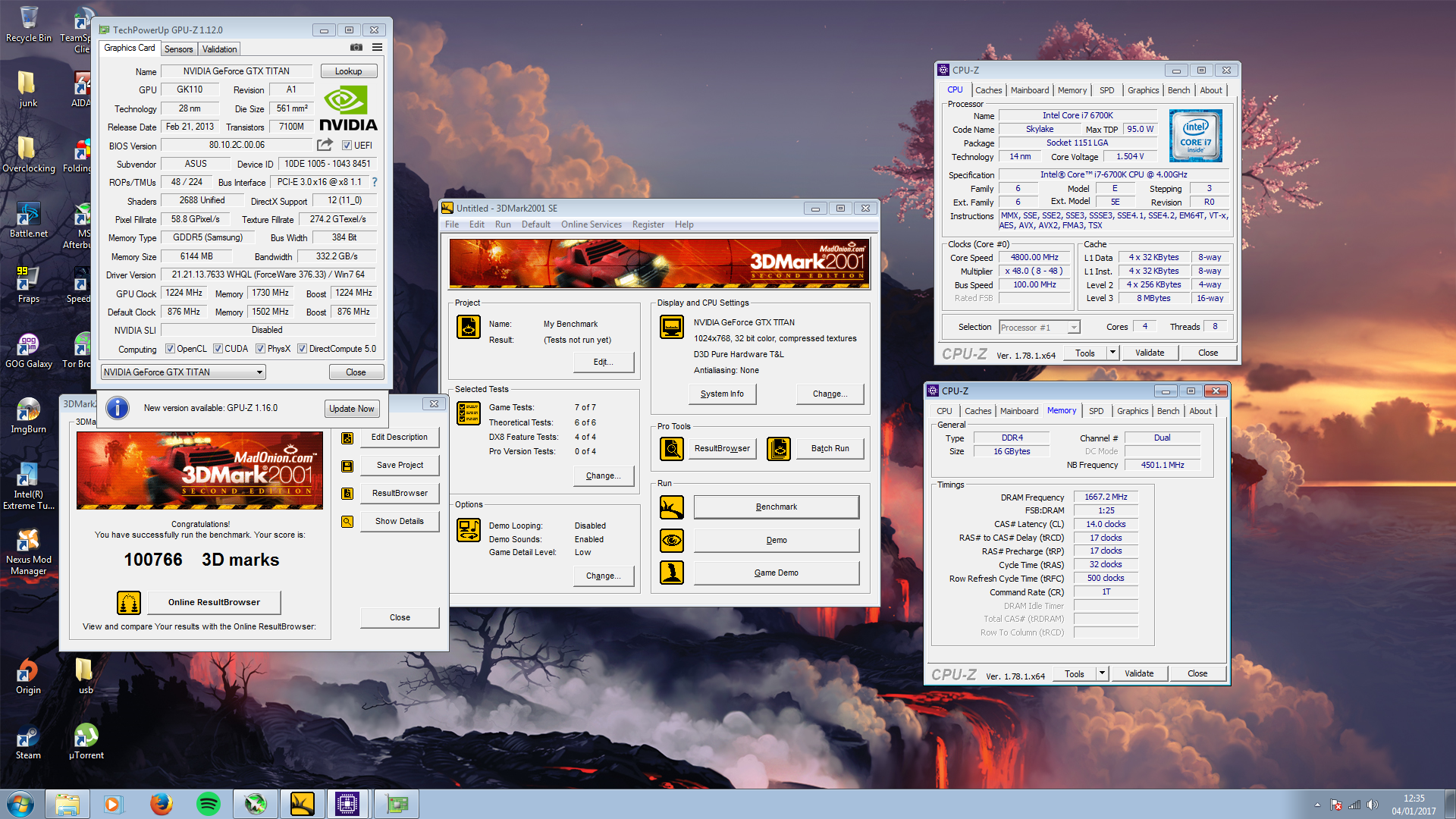Click the Edit button in Project section
Screen dimensions: 1456x819
pyautogui.click(x=604, y=362)
